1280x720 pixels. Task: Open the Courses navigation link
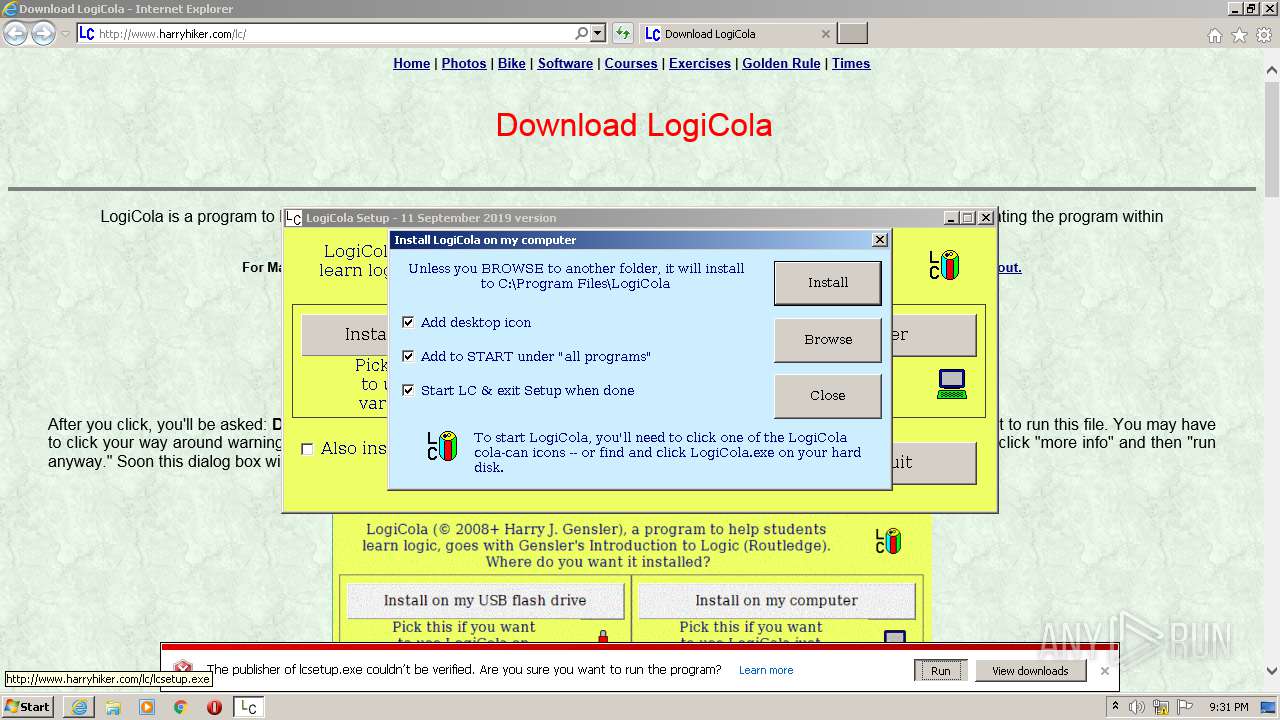pos(631,63)
